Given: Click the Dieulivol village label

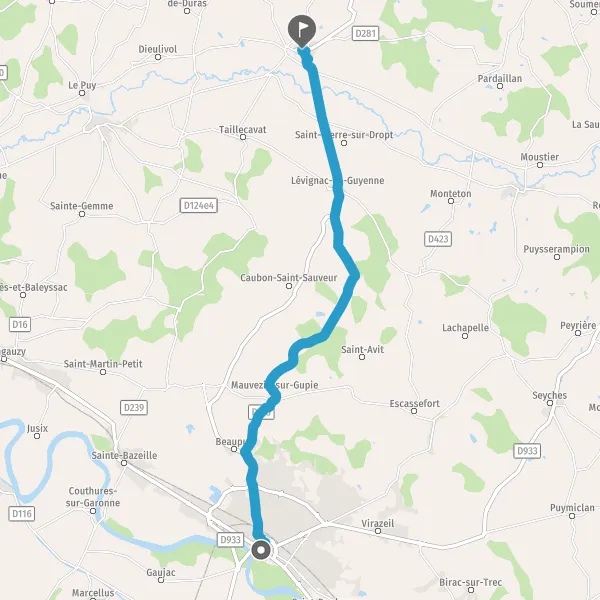Looking at the screenshot, I should [158, 49].
